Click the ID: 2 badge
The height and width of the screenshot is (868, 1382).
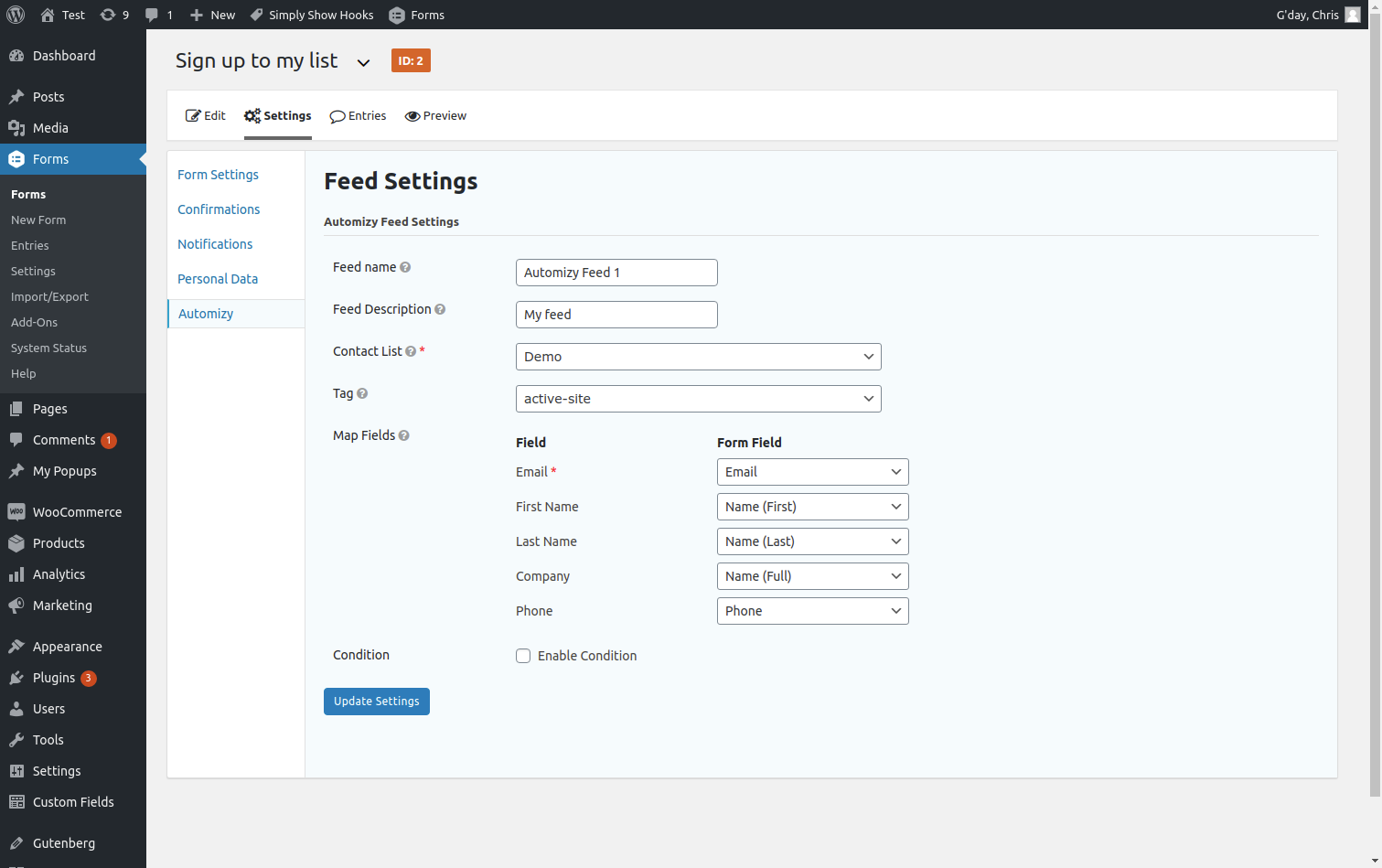[x=411, y=60]
